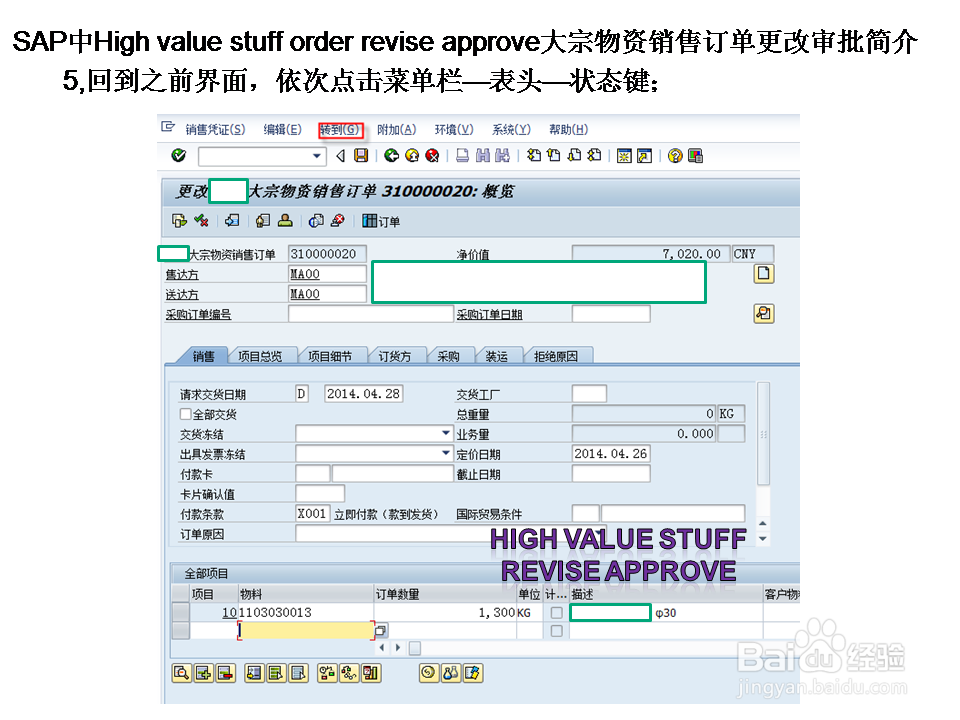Open the command field dropdown arrow
The image size is (960, 720).
(x=317, y=156)
